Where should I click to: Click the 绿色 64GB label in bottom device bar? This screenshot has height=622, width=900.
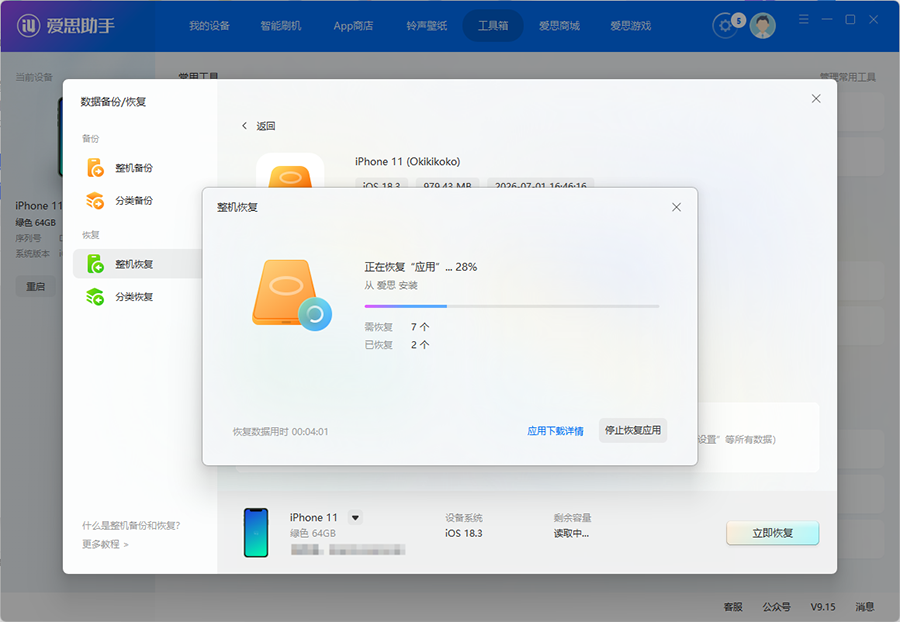[313, 533]
